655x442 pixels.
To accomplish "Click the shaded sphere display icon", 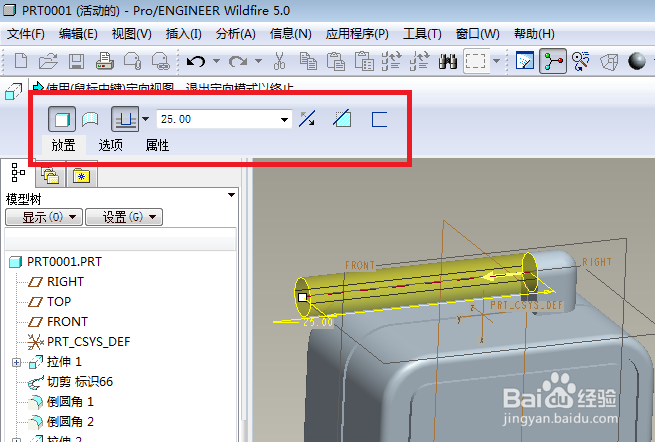I will pyautogui.click(x=637, y=61).
